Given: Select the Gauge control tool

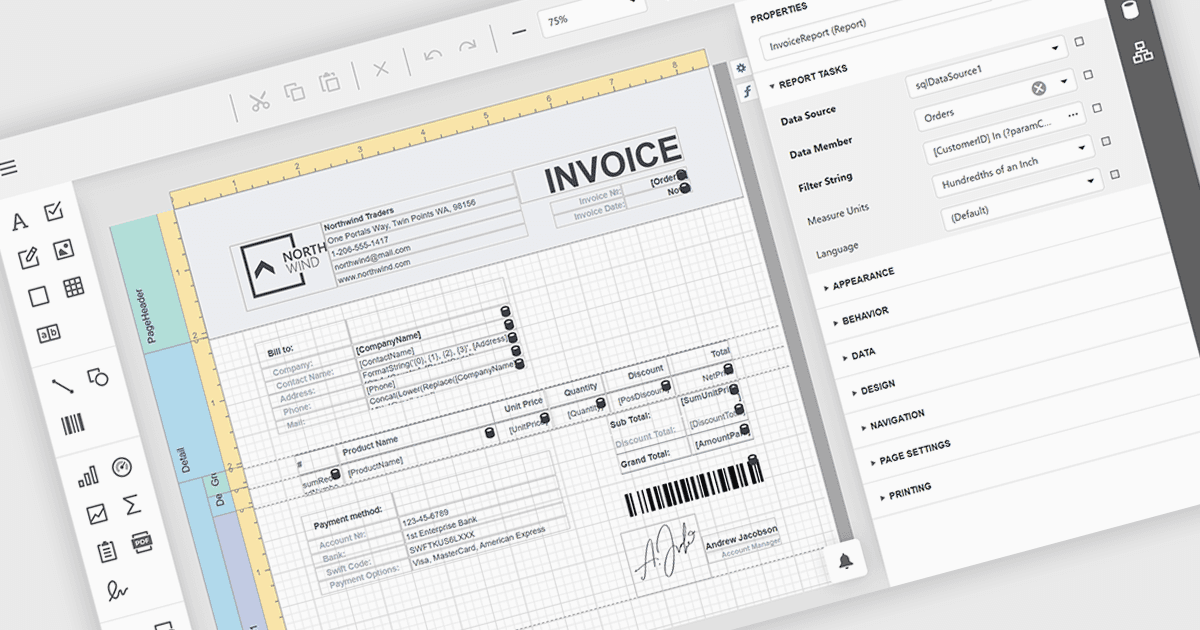Looking at the screenshot, I should 122,467.
